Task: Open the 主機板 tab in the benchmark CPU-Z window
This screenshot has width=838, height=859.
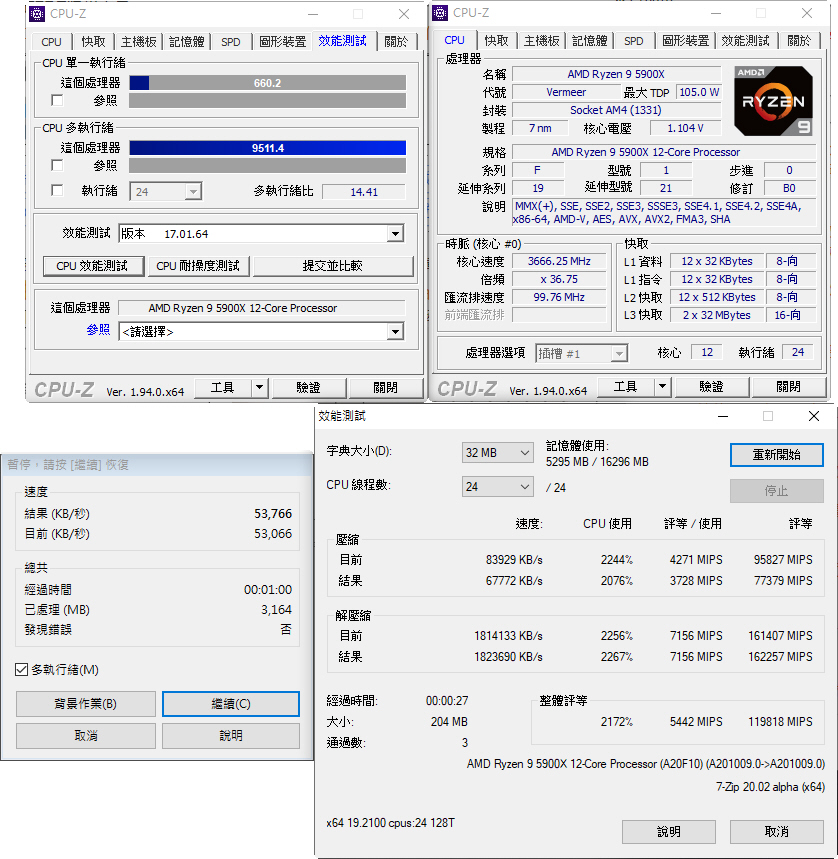Action: (x=139, y=42)
